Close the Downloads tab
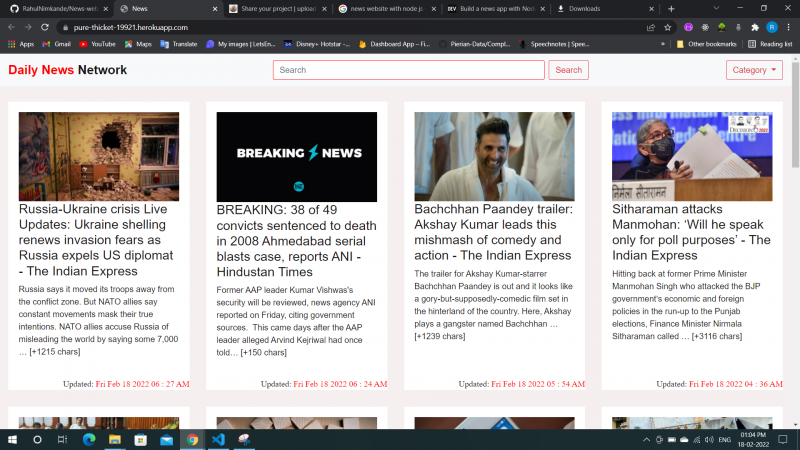Viewport: 800px width, 450px height. (x=651, y=9)
